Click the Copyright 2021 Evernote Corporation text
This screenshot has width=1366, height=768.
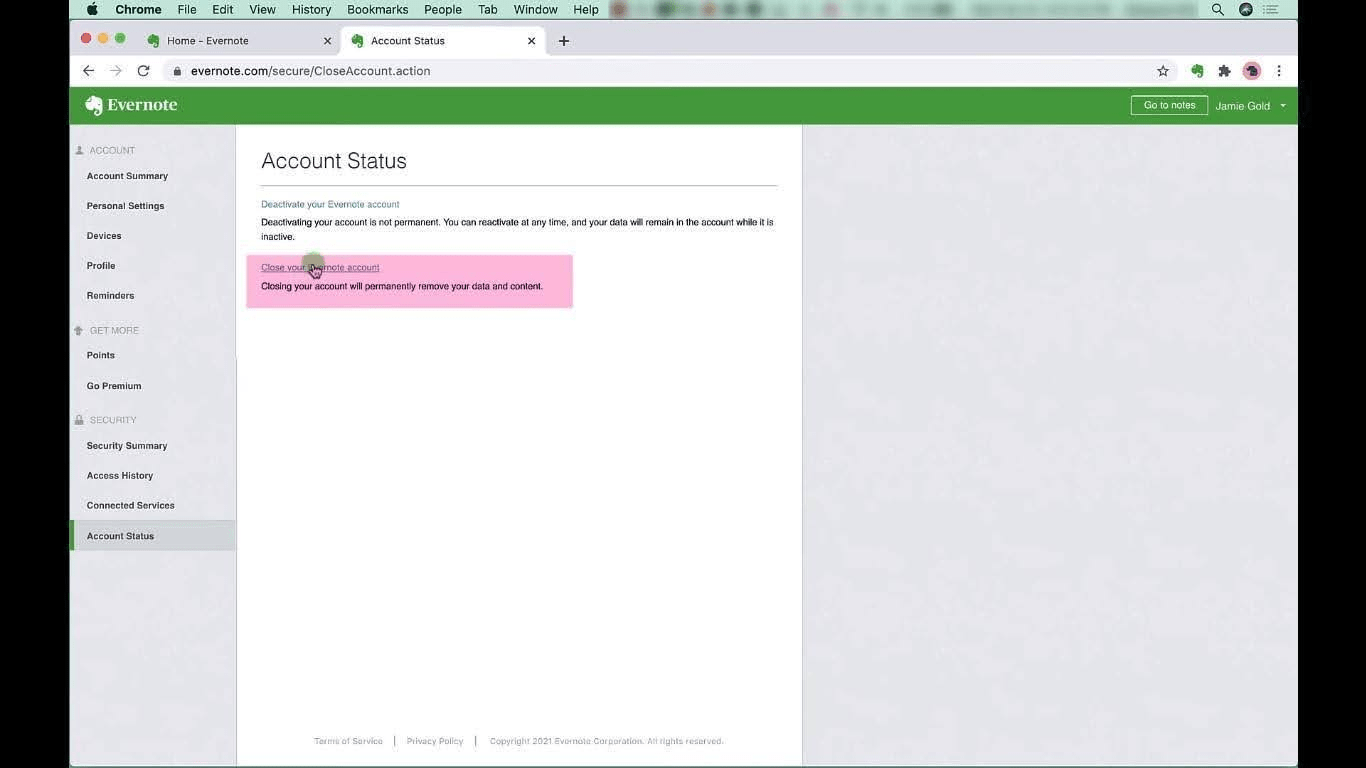point(606,741)
